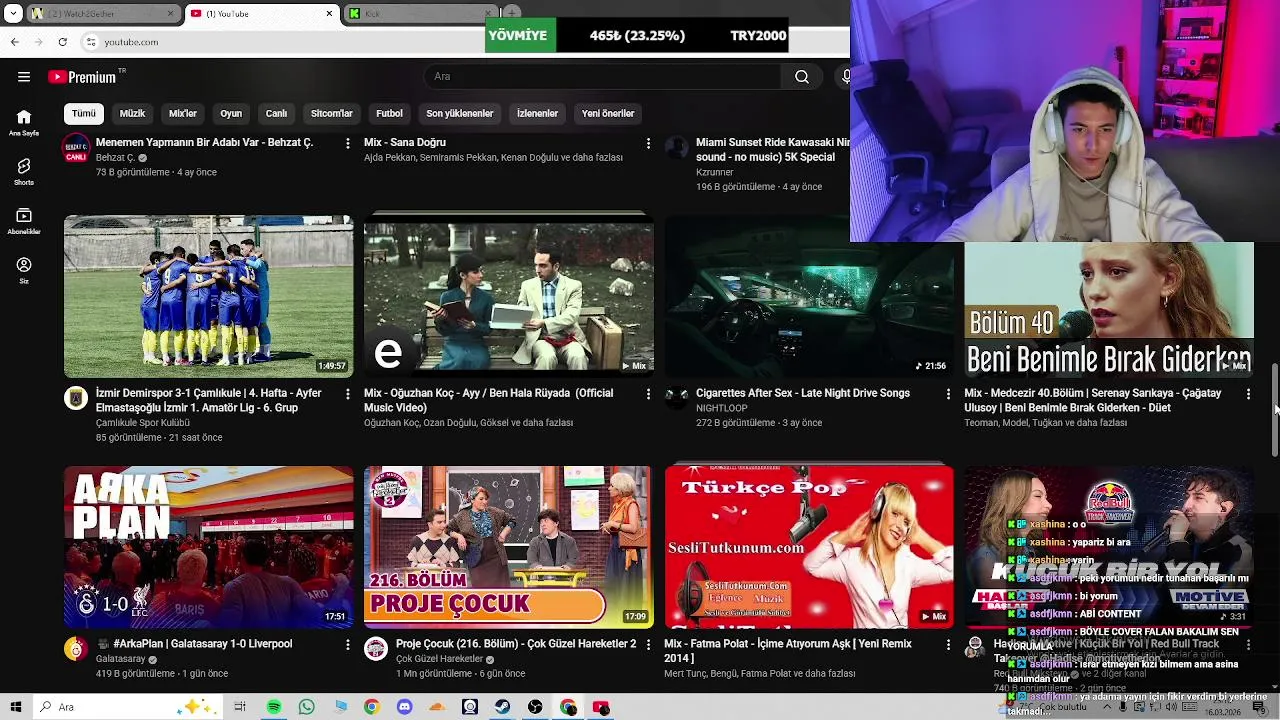
Task: Open the Miami Sunset Ride Kawasaki title
Action: (x=773, y=150)
